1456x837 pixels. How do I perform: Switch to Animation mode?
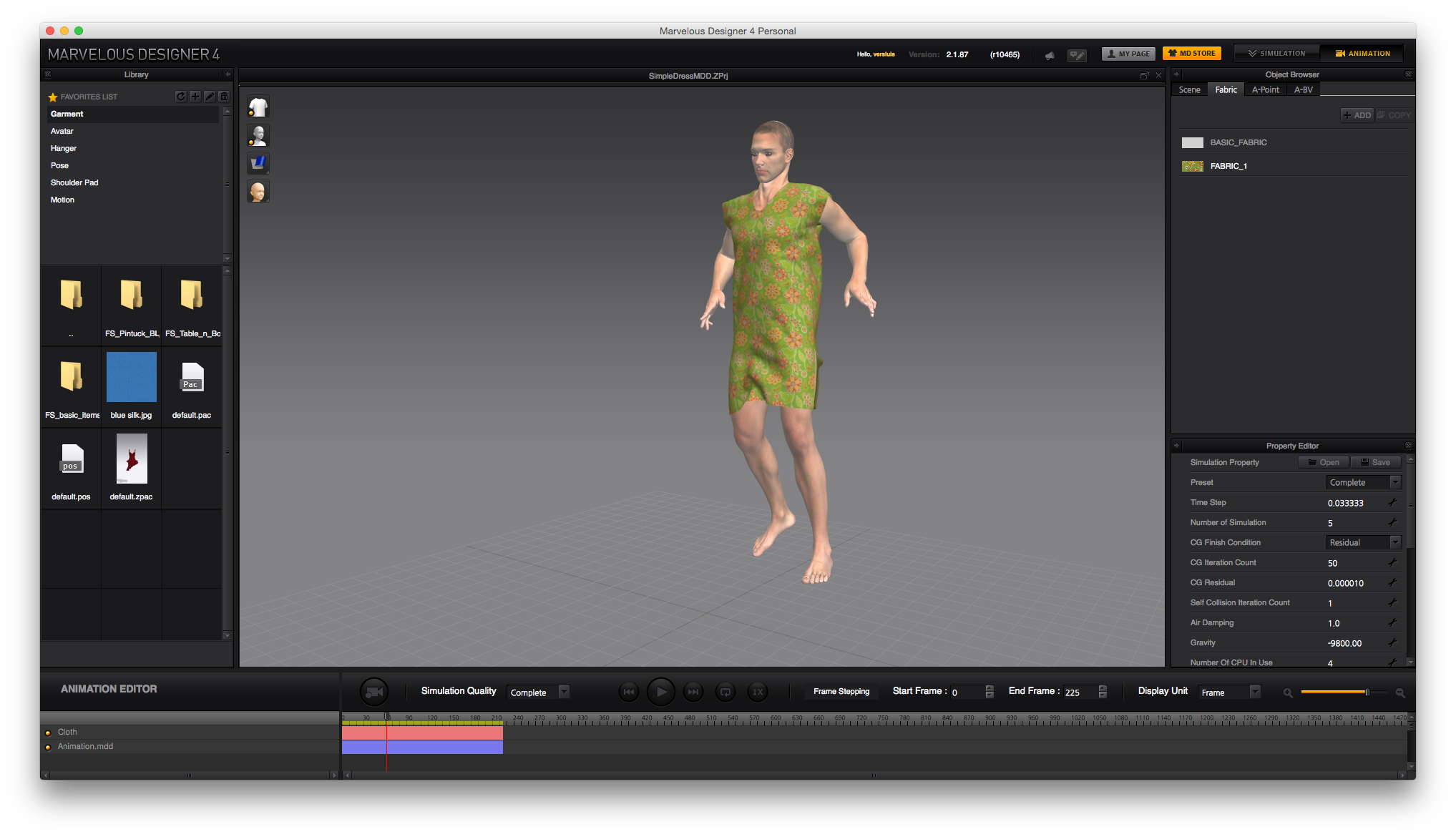pyautogui.click(x=1362, y=54)
